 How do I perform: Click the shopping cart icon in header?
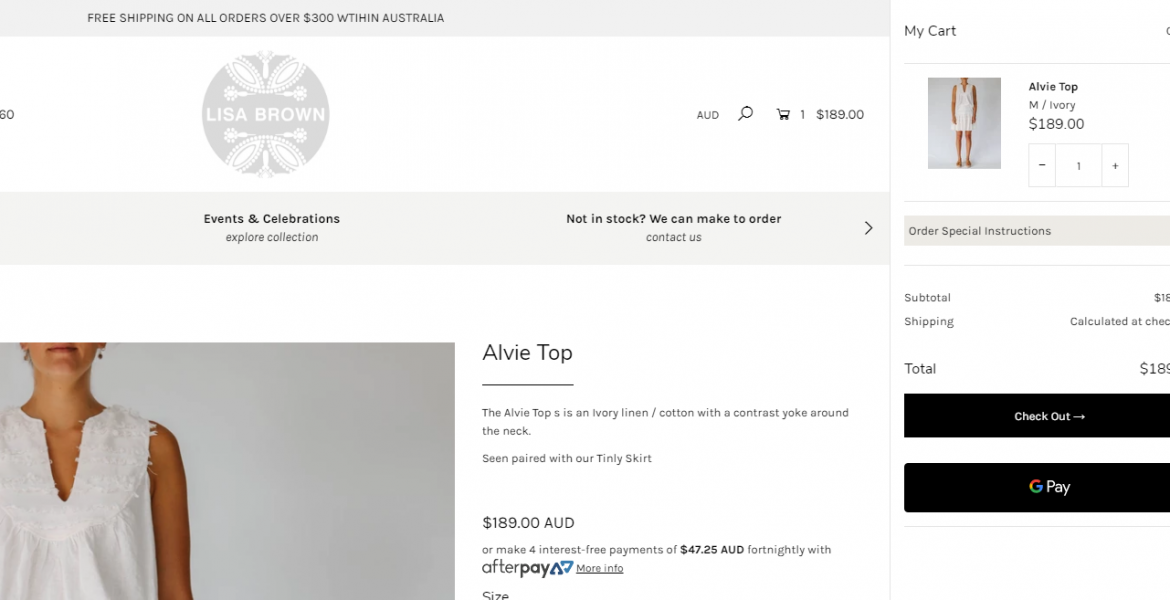783,115
